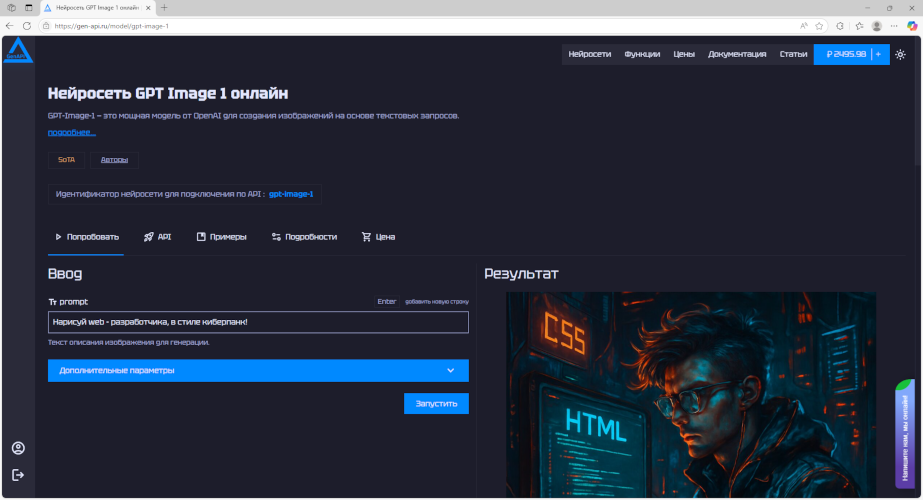Open the user profile icon in sidebar

(x=18, y=448)
